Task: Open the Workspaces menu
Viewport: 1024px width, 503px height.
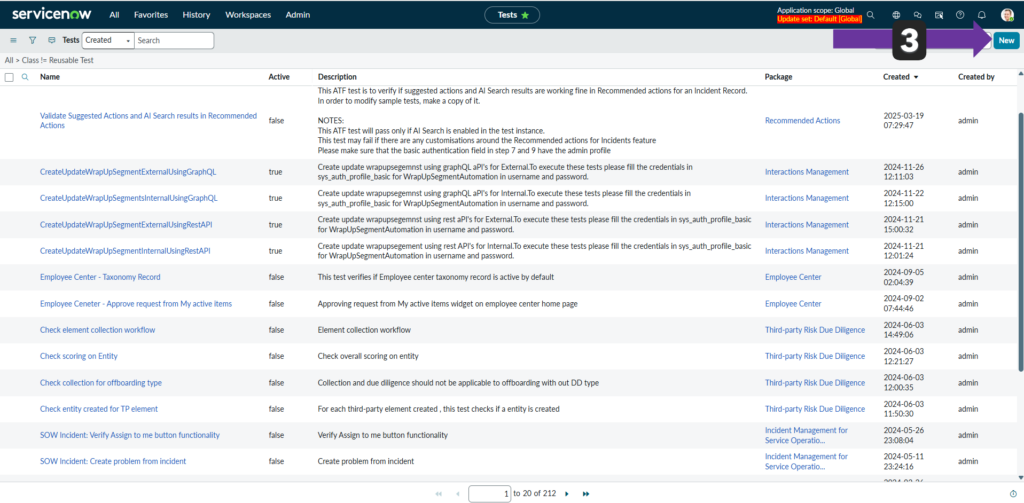Action: 246,15
